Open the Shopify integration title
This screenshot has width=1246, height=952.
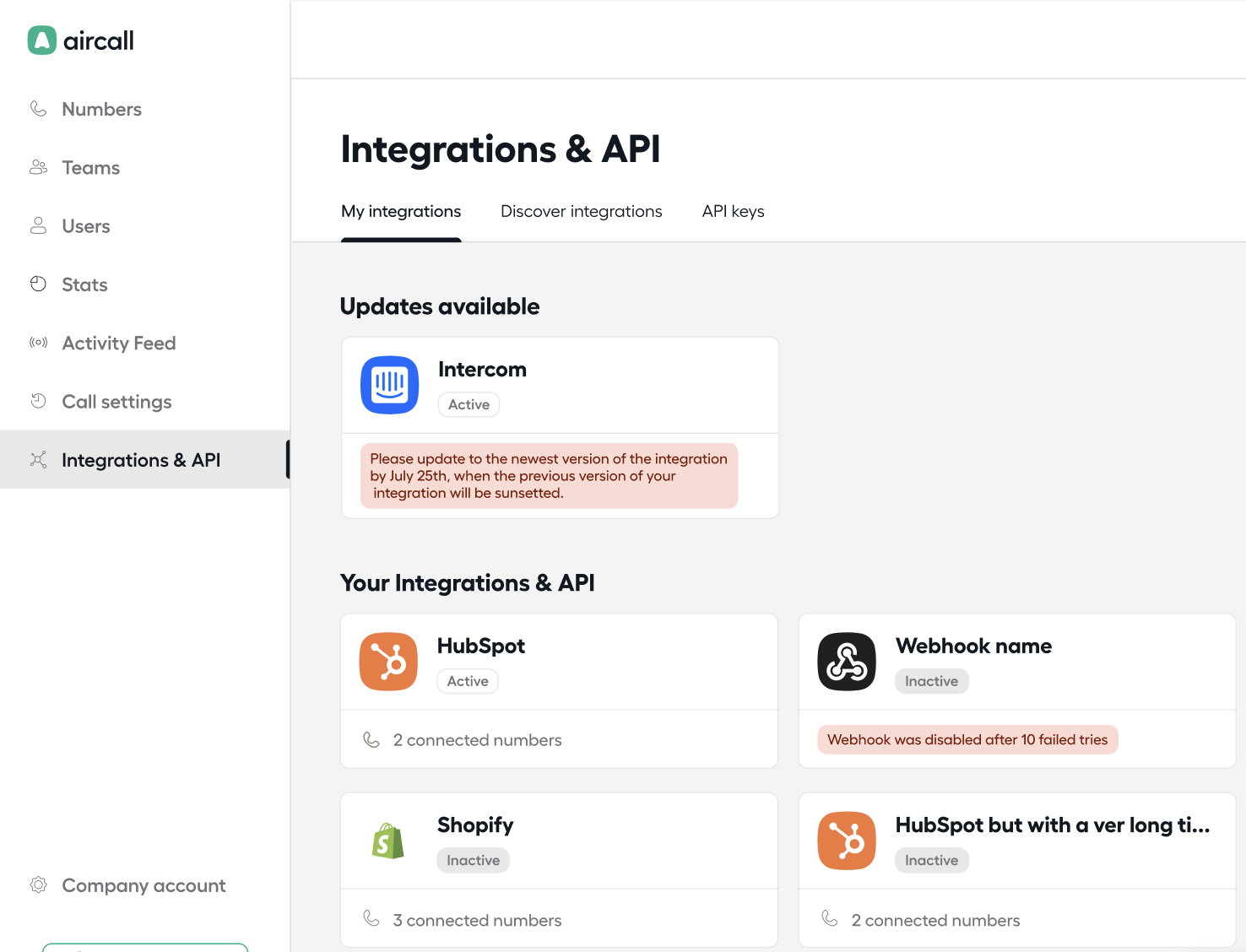coord(475,825)
